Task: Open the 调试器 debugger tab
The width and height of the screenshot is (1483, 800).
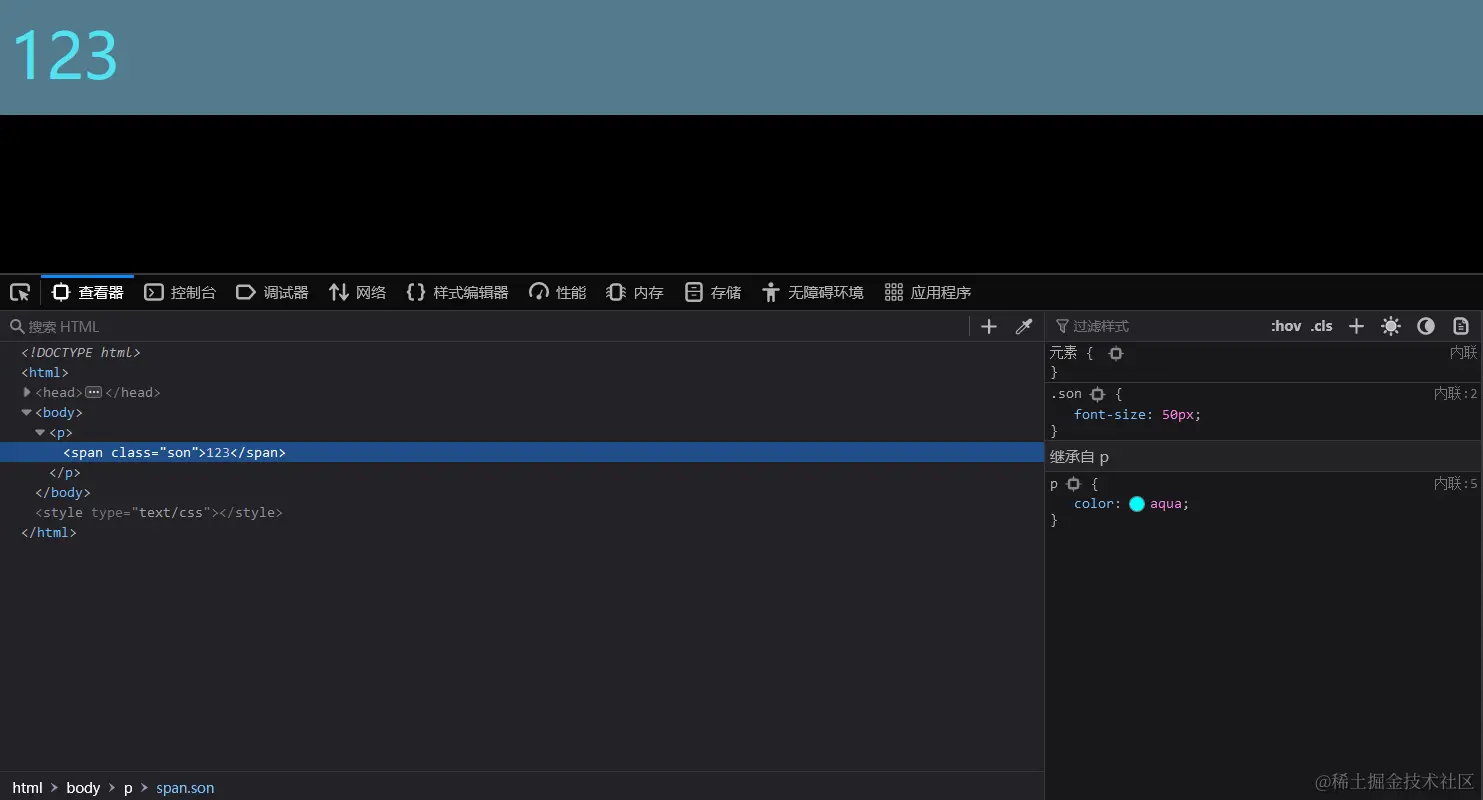Action: pos(272,293)
